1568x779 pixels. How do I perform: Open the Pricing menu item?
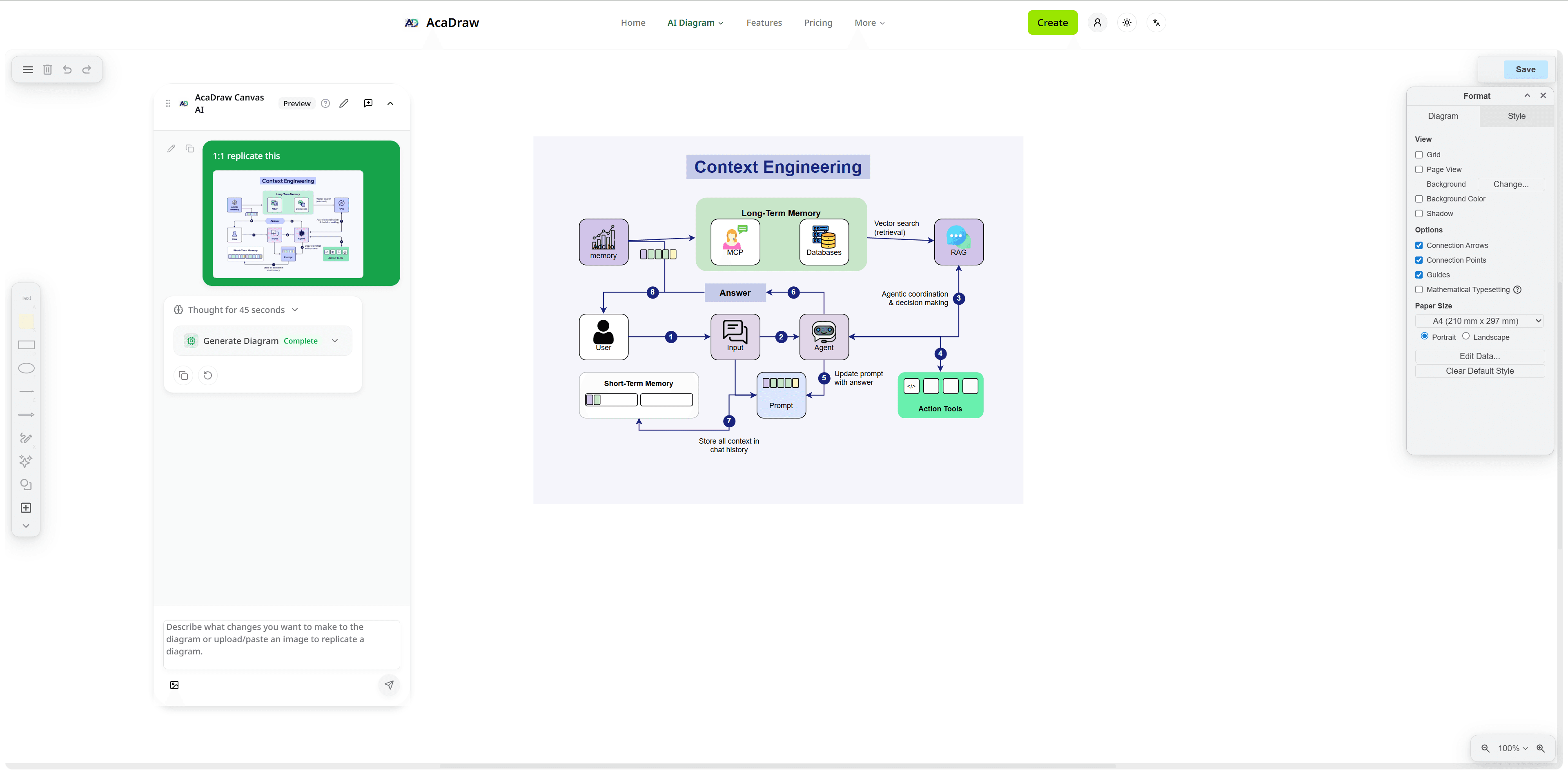818,22
